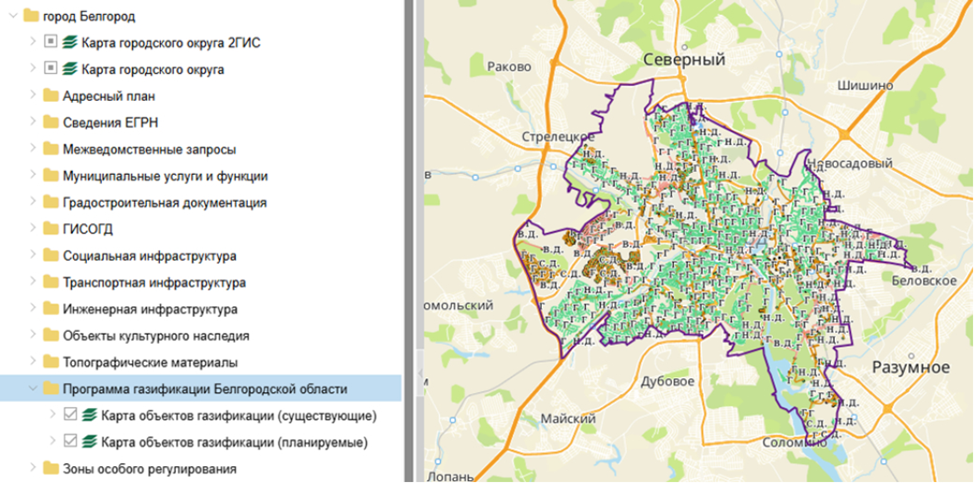Image resolution: width=974 pixels, height=483 pixels.
Task: Select Карта объектов газификации (существующие) label
Action: [x=239, y=415]
